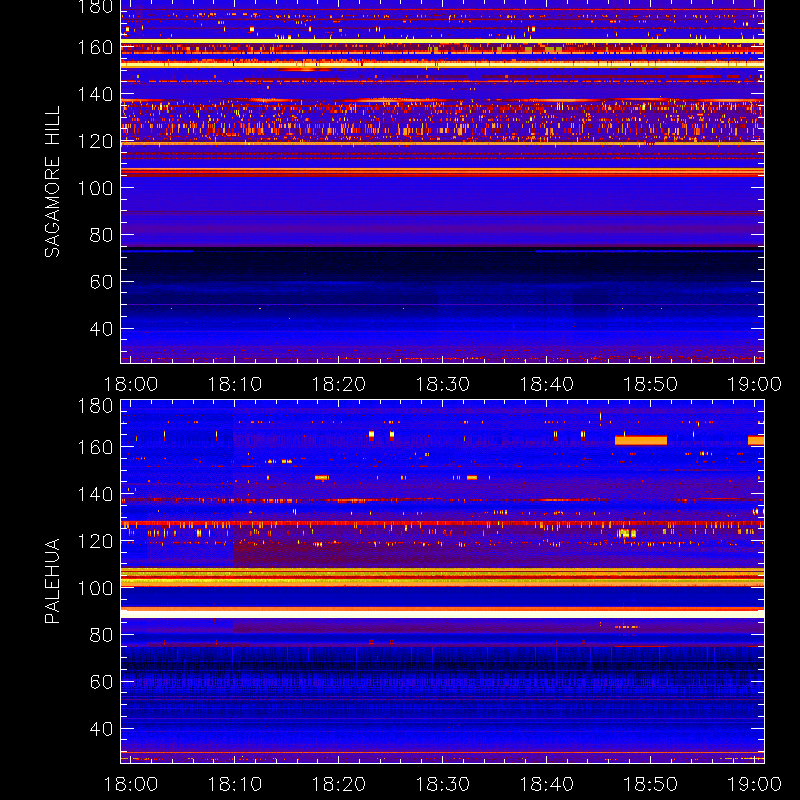Click the 40 tick label on Palehua axis
Screen dimensions: 800x800
coord(101,729)
